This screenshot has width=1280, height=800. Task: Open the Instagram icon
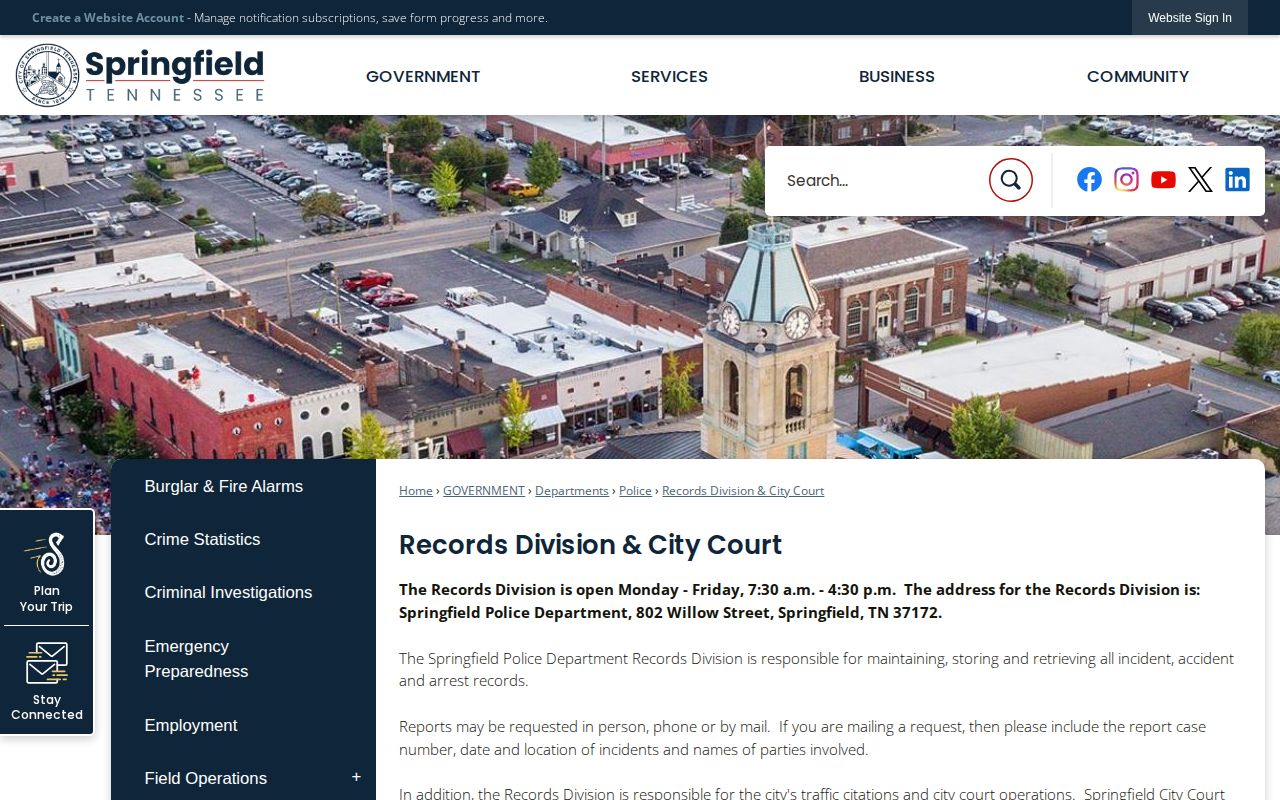click(1126, 180)
